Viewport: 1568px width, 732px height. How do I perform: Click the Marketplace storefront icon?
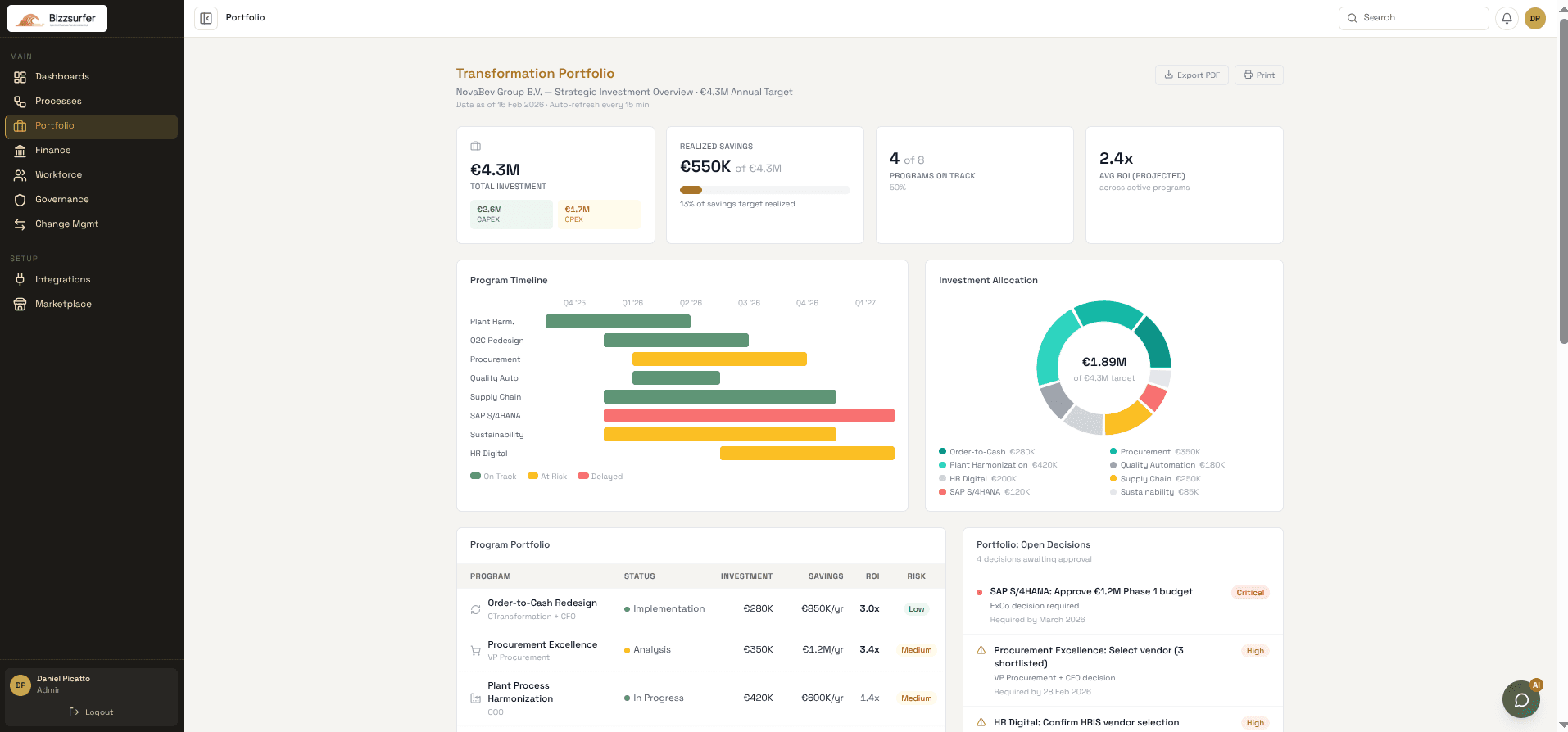coord(20,305)
